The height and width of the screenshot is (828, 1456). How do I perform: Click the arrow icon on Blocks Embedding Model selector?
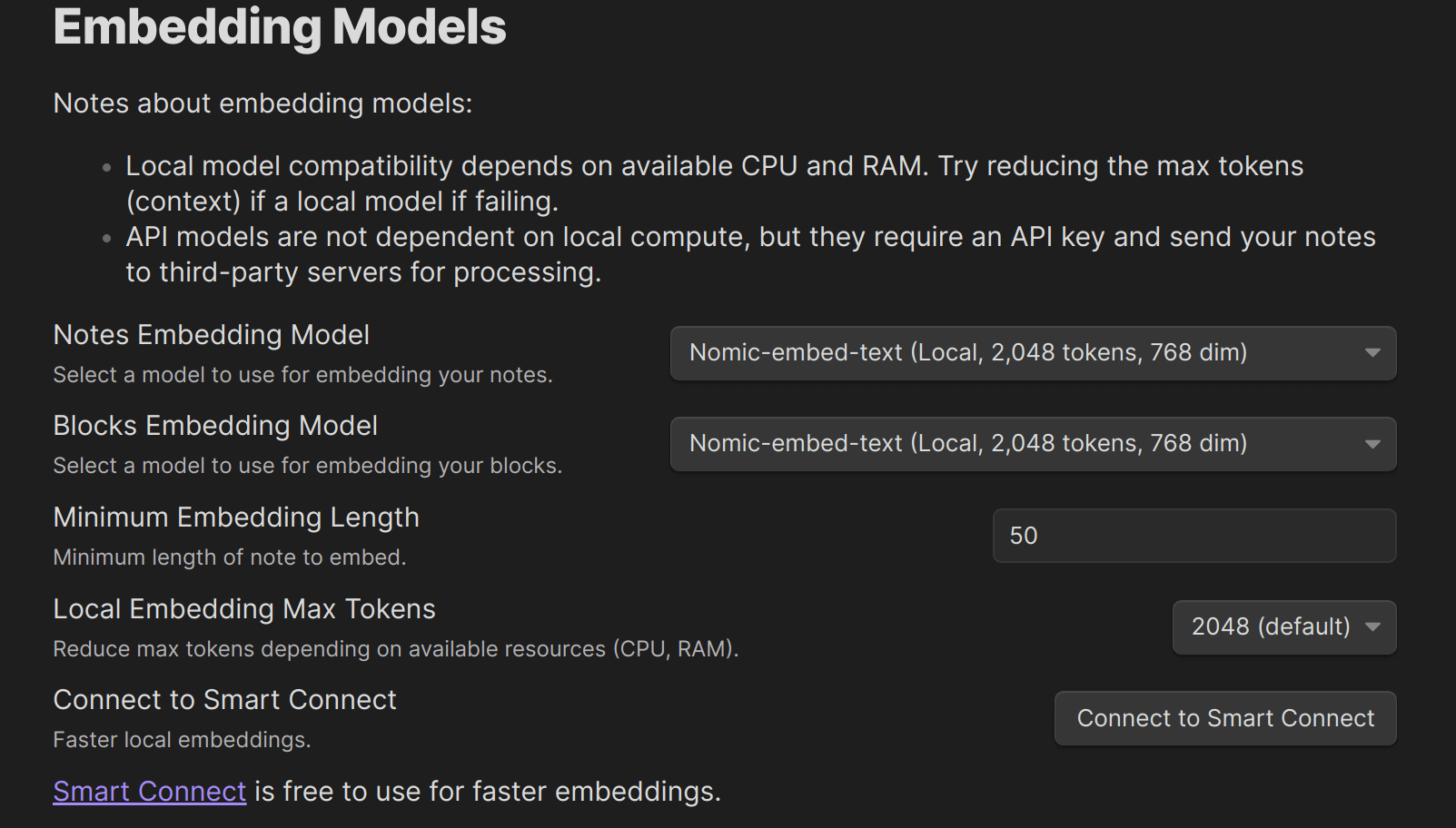point(1372,444)
